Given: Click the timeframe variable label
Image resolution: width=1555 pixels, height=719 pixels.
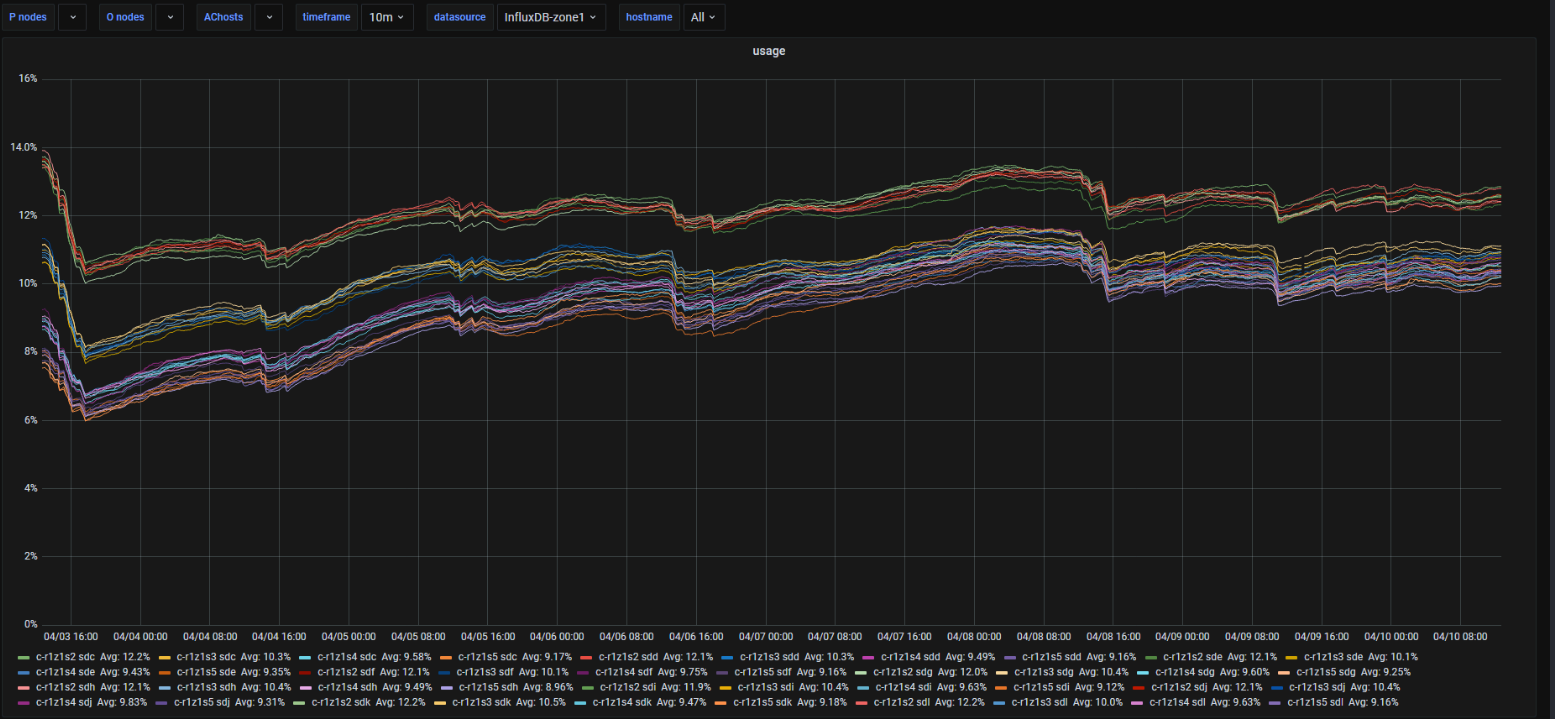Looking at the screenshot, I should (327, 17).
